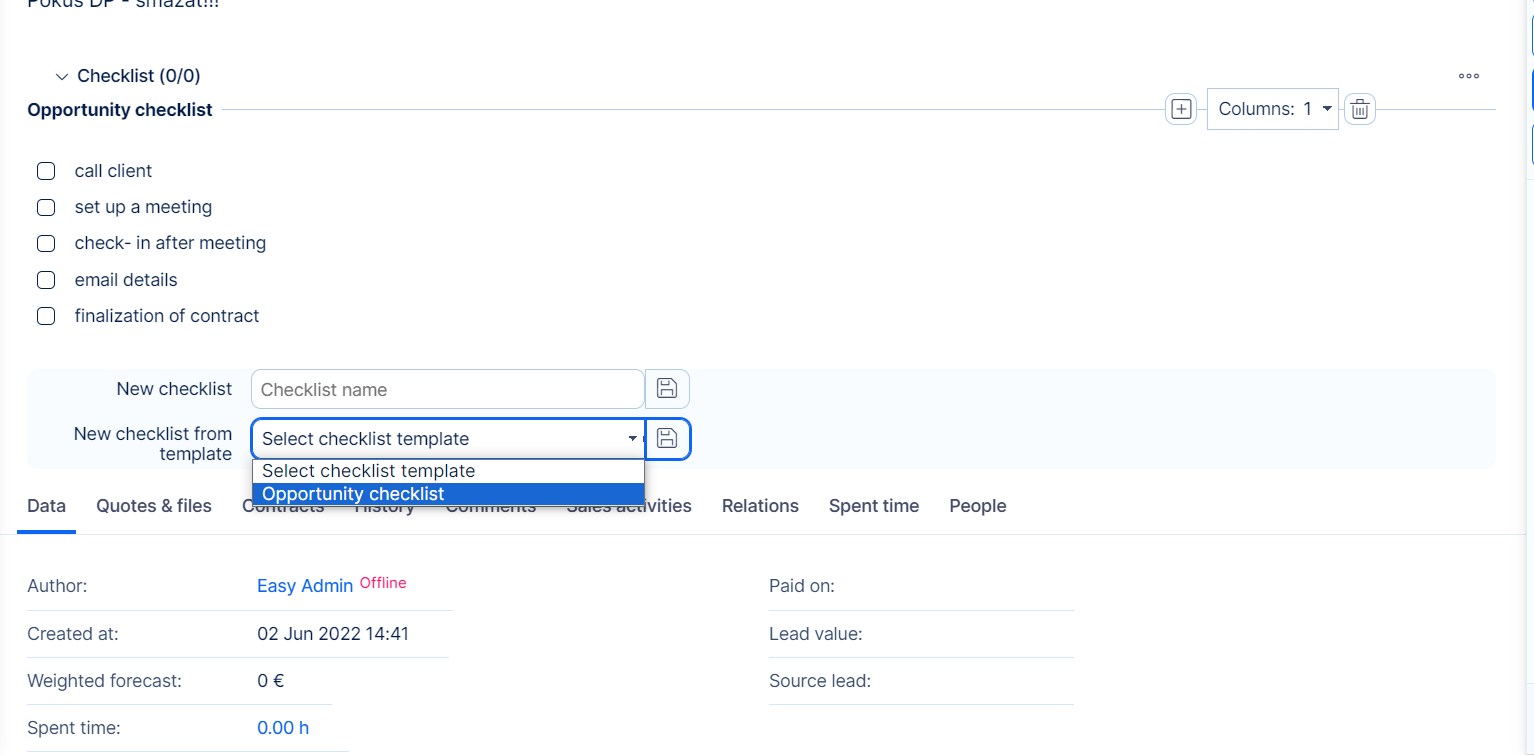Focus the Checklist name input field
This screenshot has width=1534, height=755.
point(447,389)
